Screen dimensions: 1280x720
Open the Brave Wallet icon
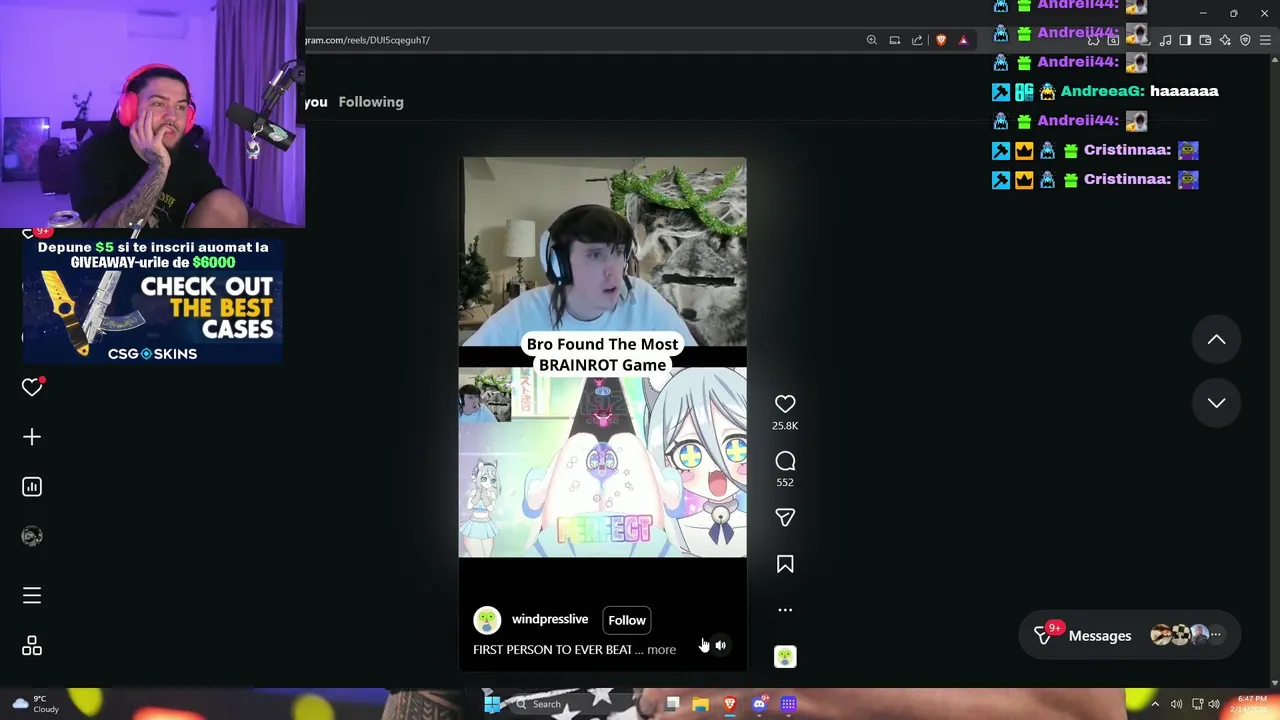(1205, 40)
